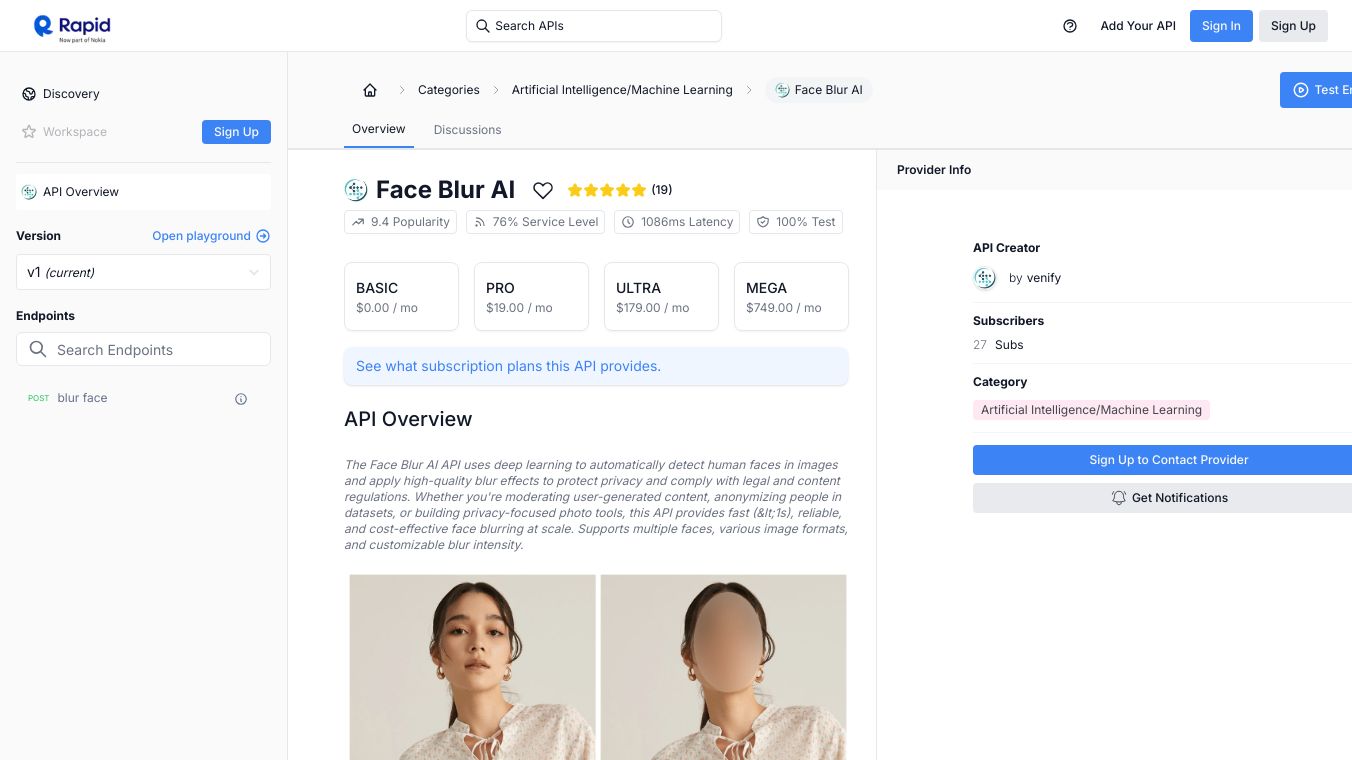
Task: Select the Overview tab
Action: click(378, 129)
